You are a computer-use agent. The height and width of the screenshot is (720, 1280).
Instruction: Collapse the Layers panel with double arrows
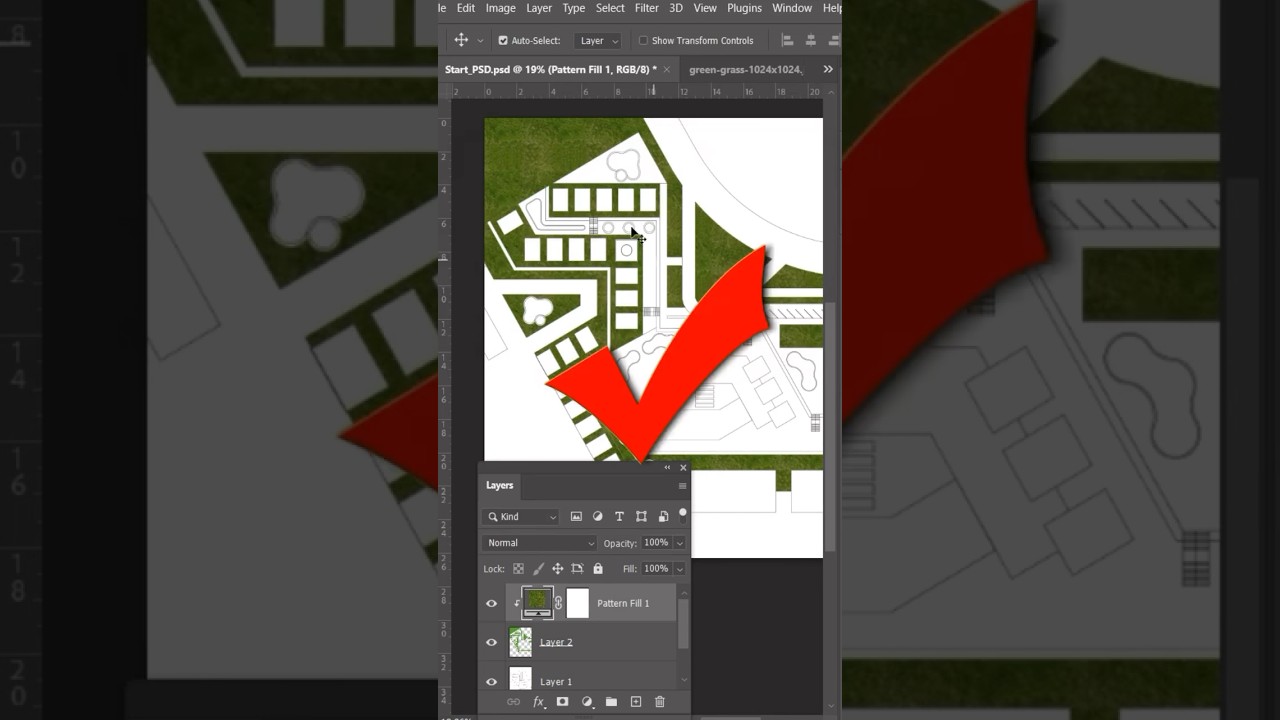(x=667, y=467)
